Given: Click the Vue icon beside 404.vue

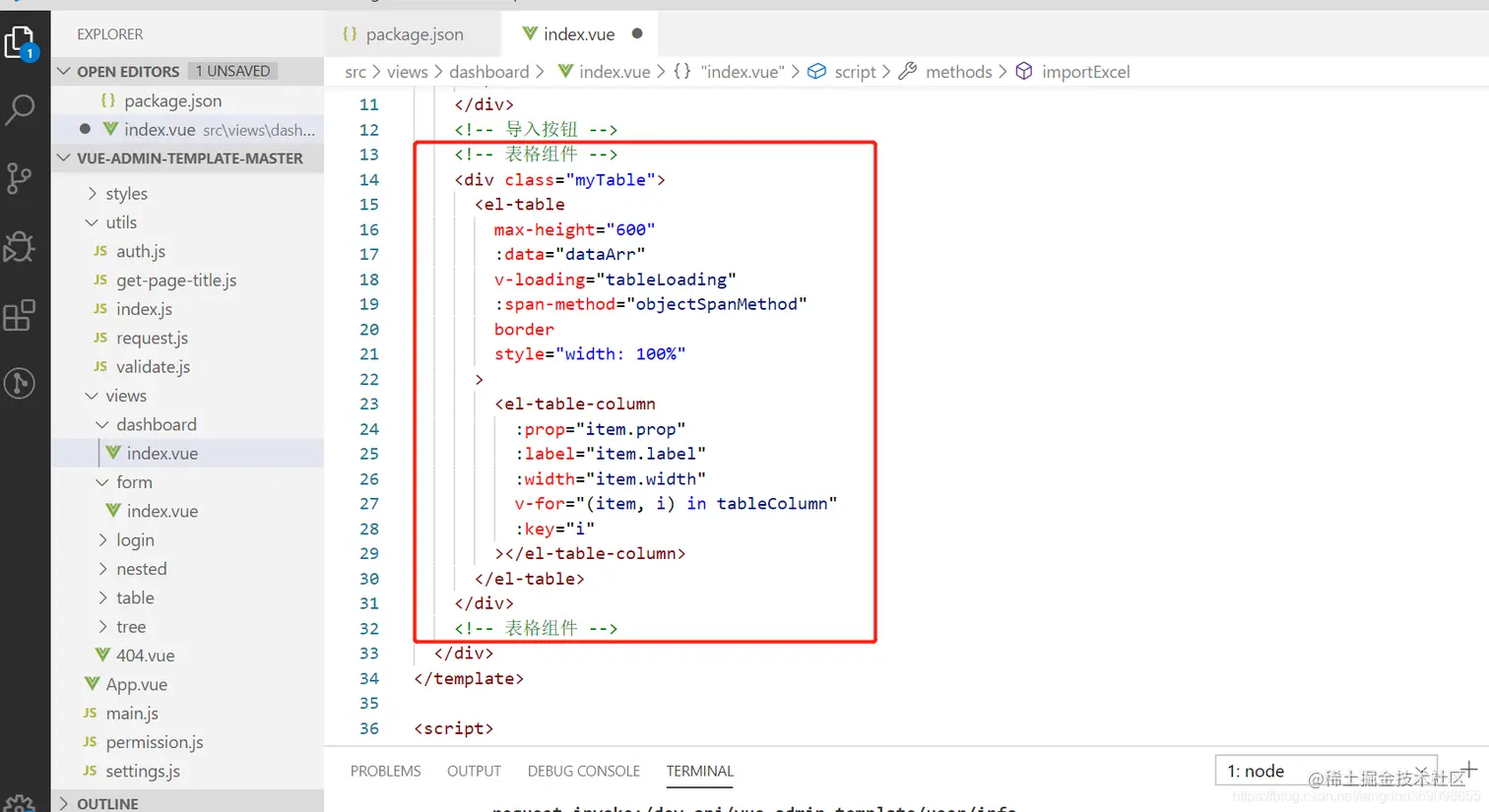Looking at the screenshot, I should pos(102,656).
